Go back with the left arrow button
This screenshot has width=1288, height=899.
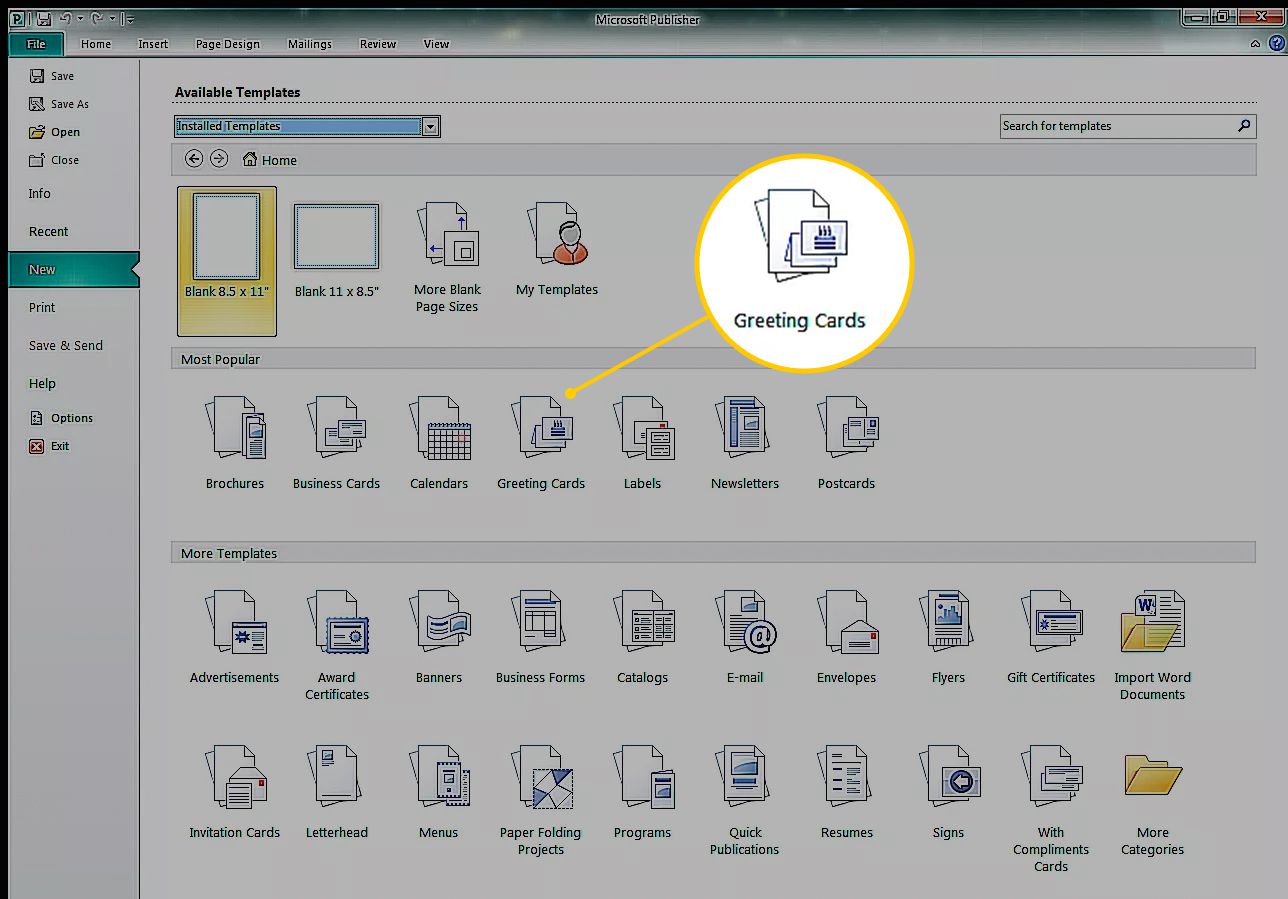tap(194, 159)
